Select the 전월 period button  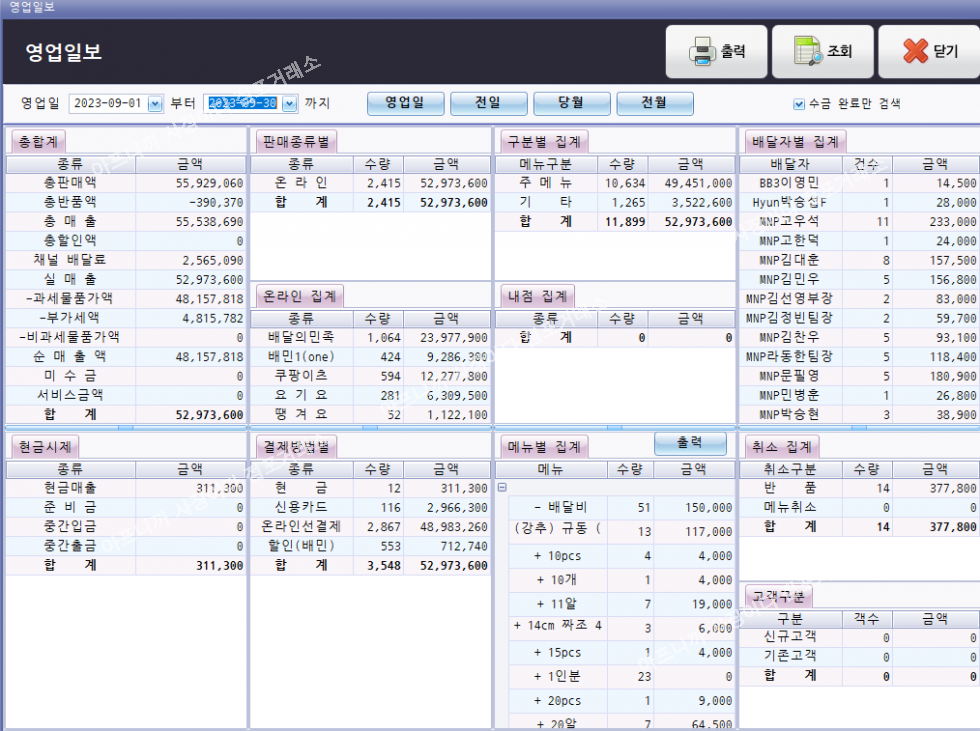(654, 103)
